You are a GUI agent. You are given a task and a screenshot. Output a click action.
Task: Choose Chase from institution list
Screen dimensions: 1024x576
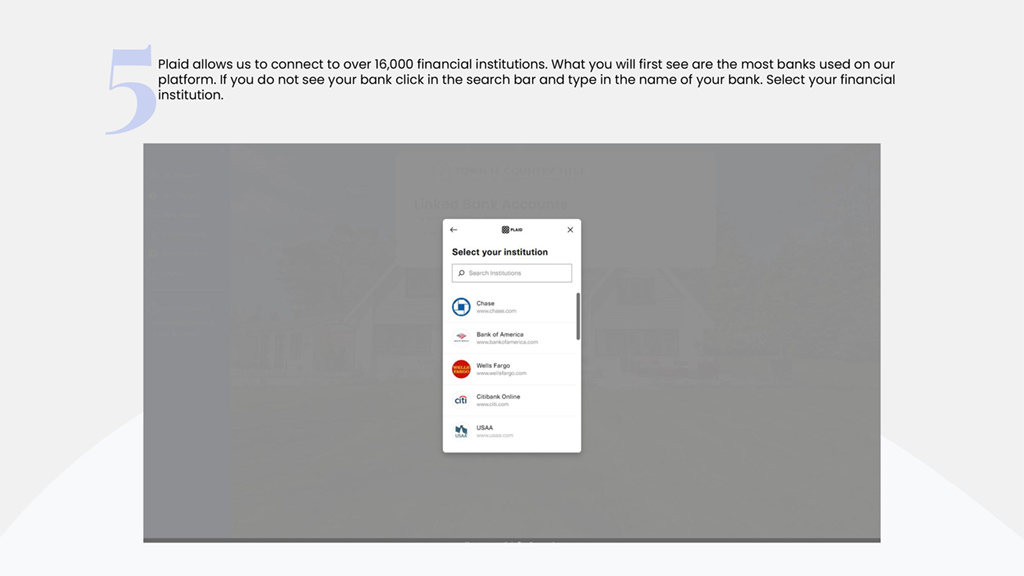[x=485, y=303]
